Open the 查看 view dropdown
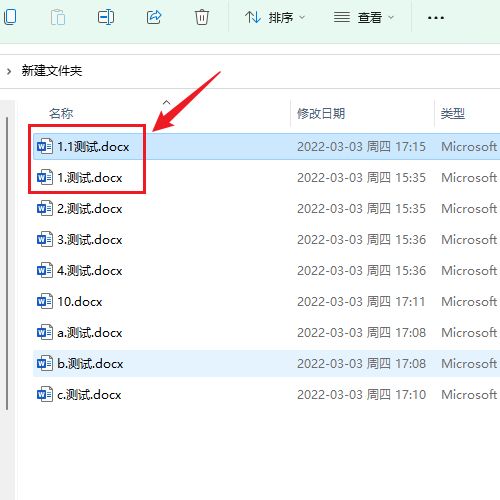The image size is (500, 500). 364,17
